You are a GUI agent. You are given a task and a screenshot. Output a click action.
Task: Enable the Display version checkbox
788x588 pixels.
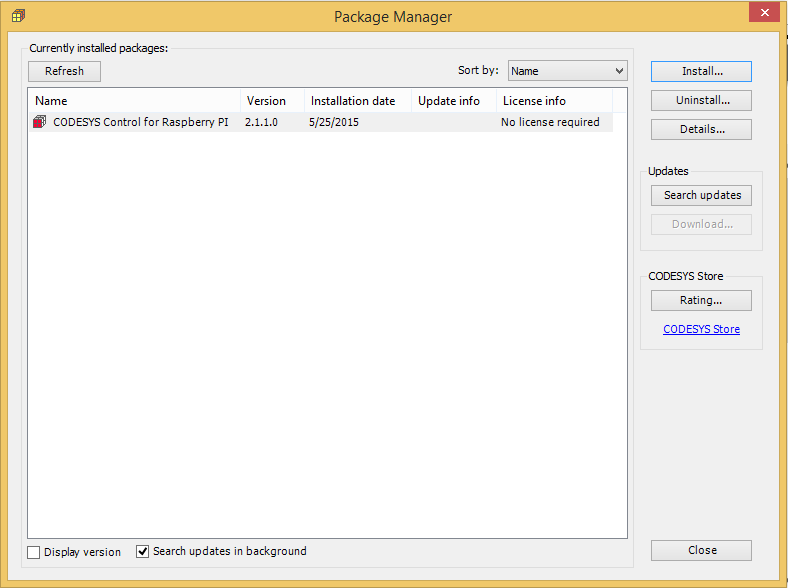click(x=34, y=552)
